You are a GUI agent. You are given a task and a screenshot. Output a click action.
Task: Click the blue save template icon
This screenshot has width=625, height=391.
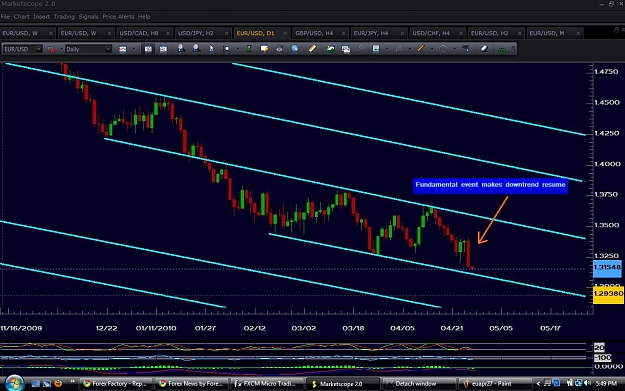click(376, 49)
